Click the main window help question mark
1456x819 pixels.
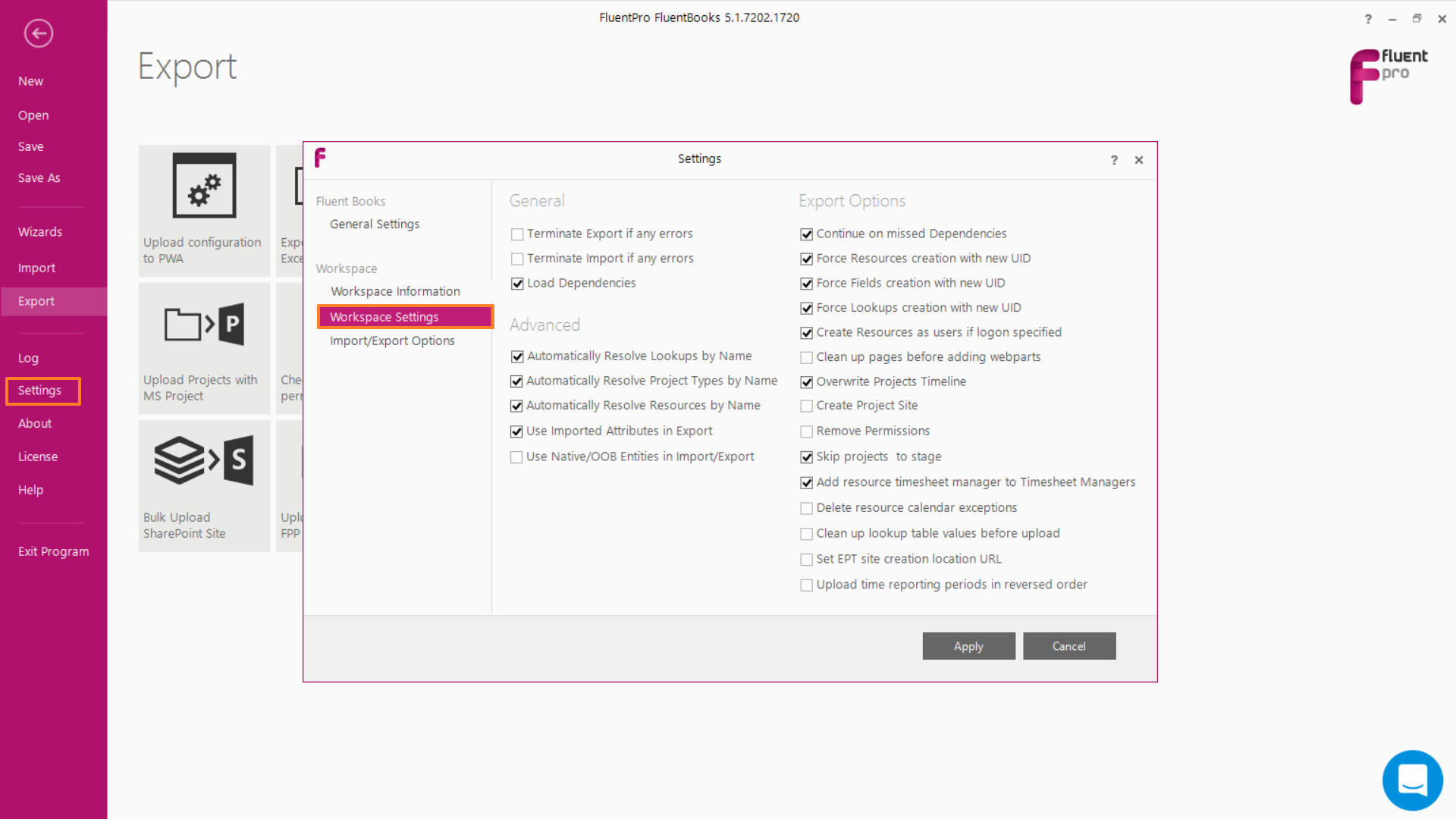point(1368,19)
